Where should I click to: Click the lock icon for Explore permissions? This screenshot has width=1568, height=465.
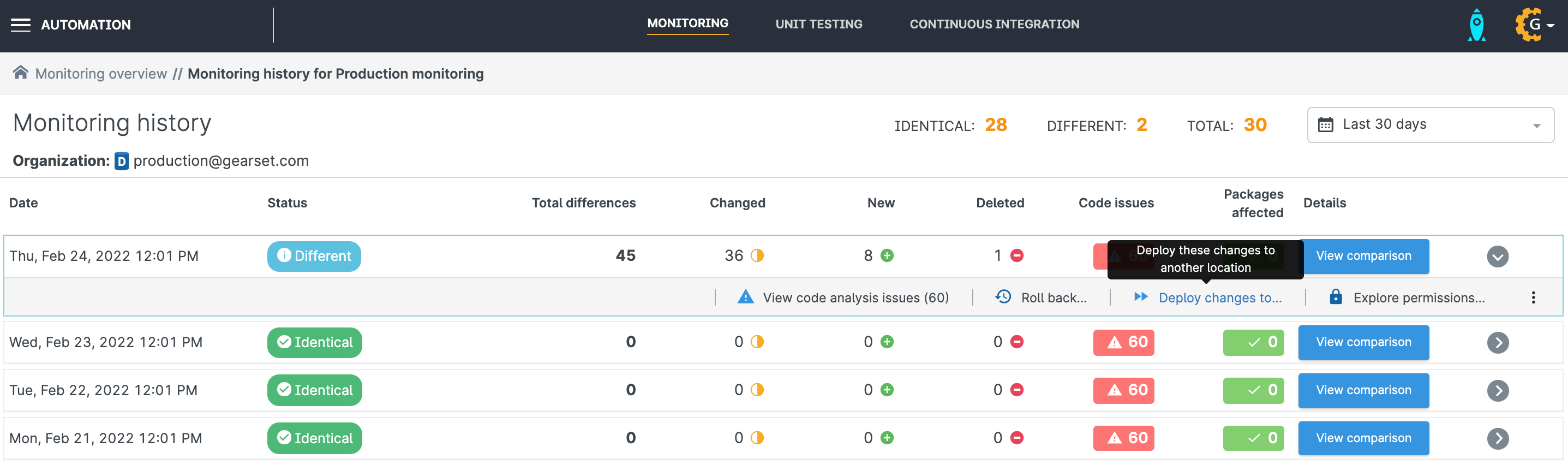1336,297
